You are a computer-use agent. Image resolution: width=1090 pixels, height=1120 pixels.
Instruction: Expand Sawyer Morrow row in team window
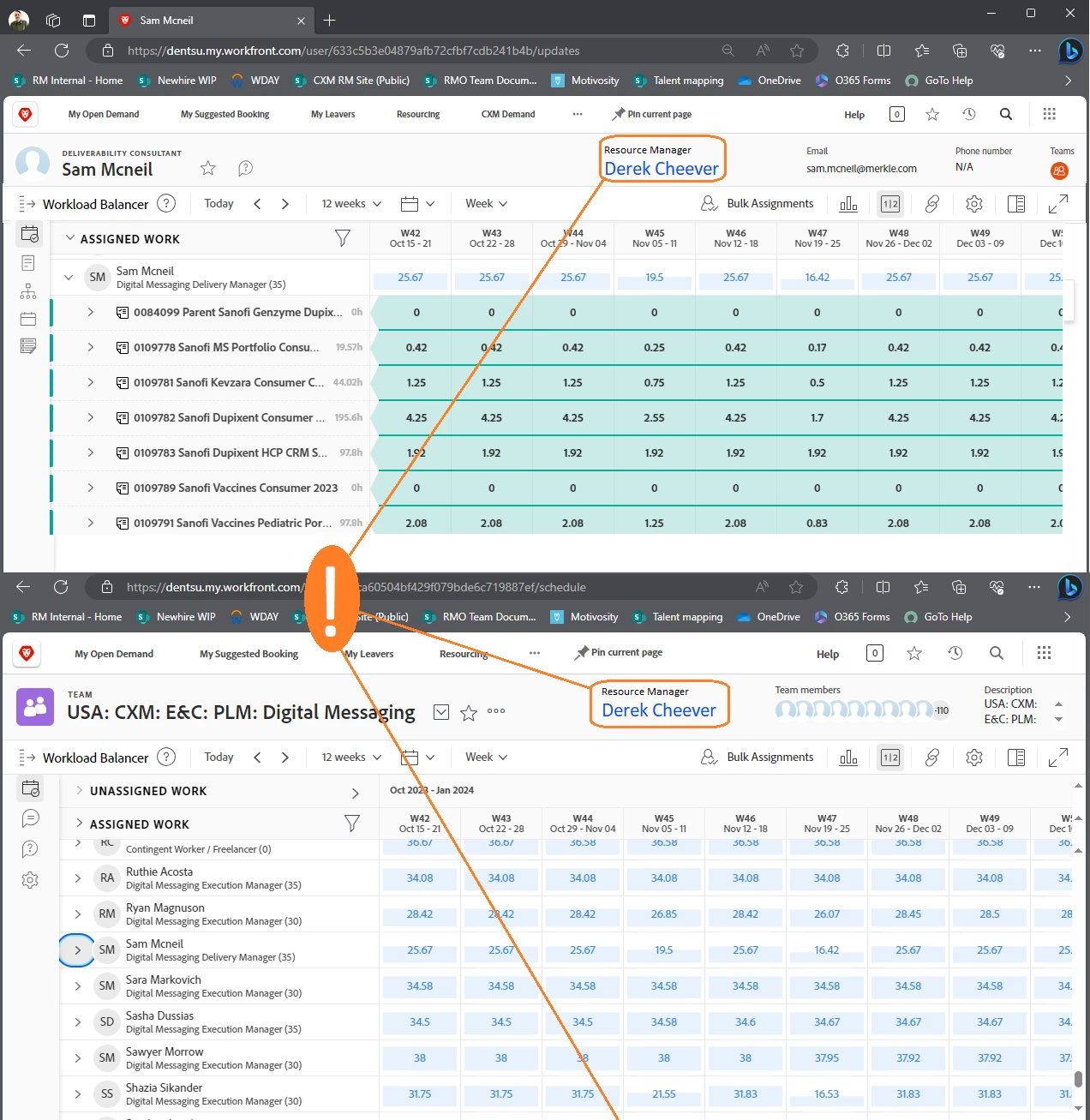(78, 1058)
